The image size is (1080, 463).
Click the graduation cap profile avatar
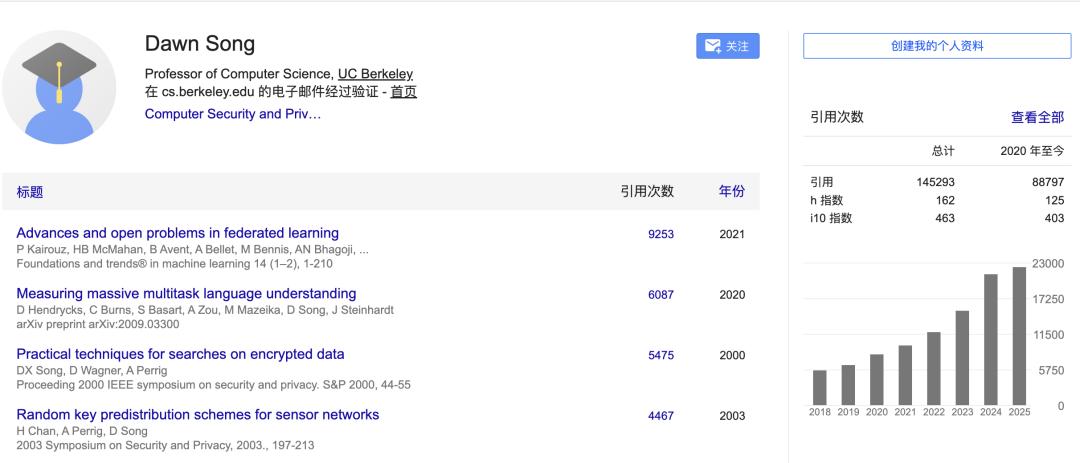(x=59, y=87)
